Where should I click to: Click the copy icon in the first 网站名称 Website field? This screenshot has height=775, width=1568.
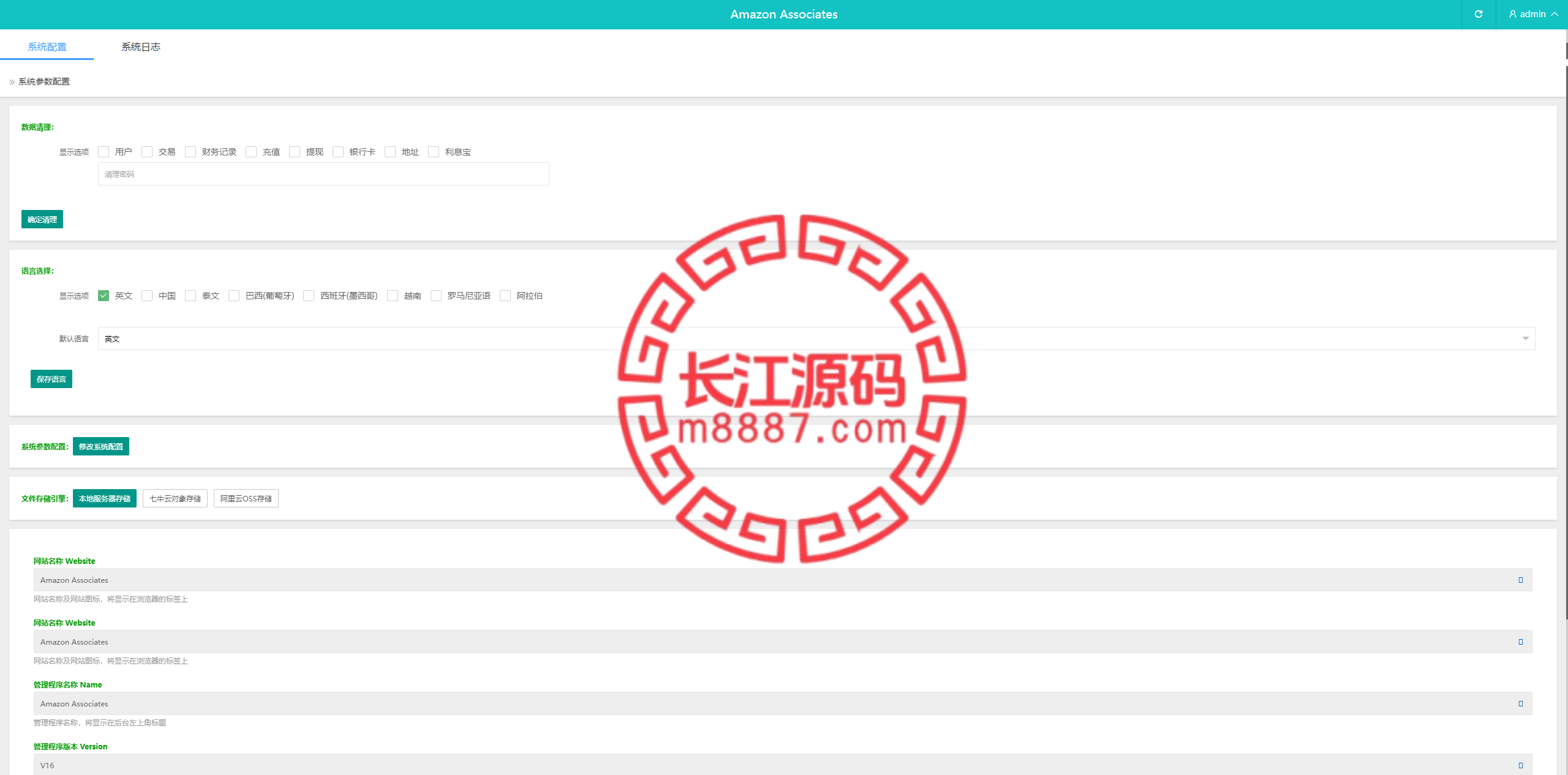tap(1521, 580)
